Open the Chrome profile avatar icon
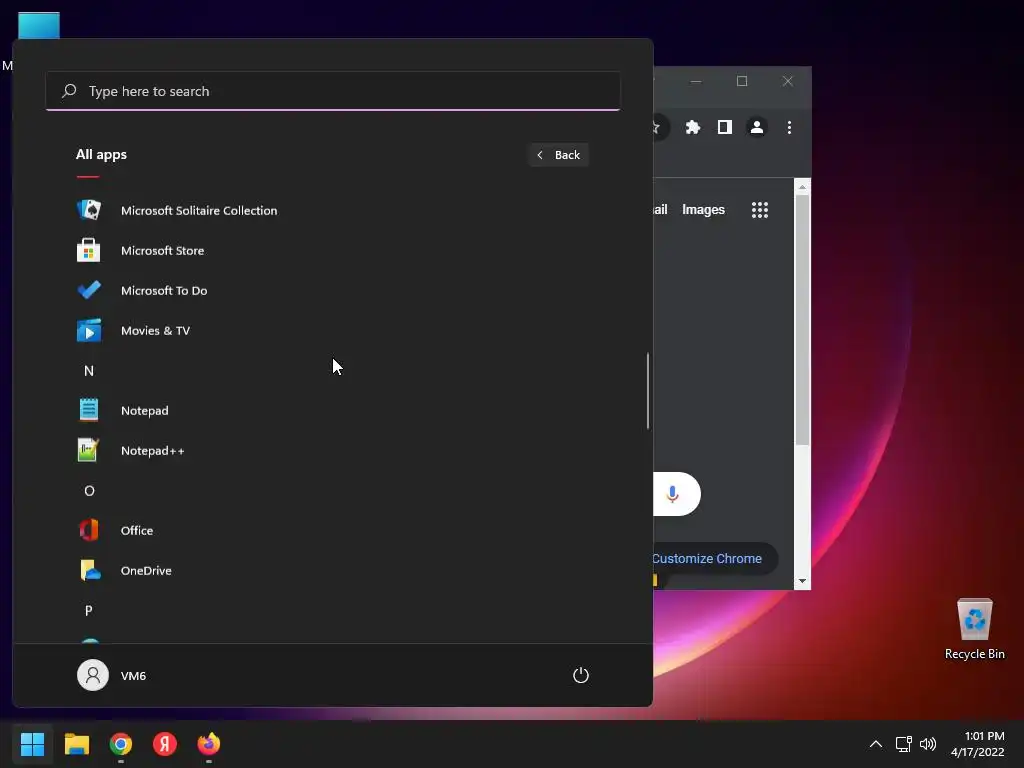The image size is (1024, 768). point(757,127)
